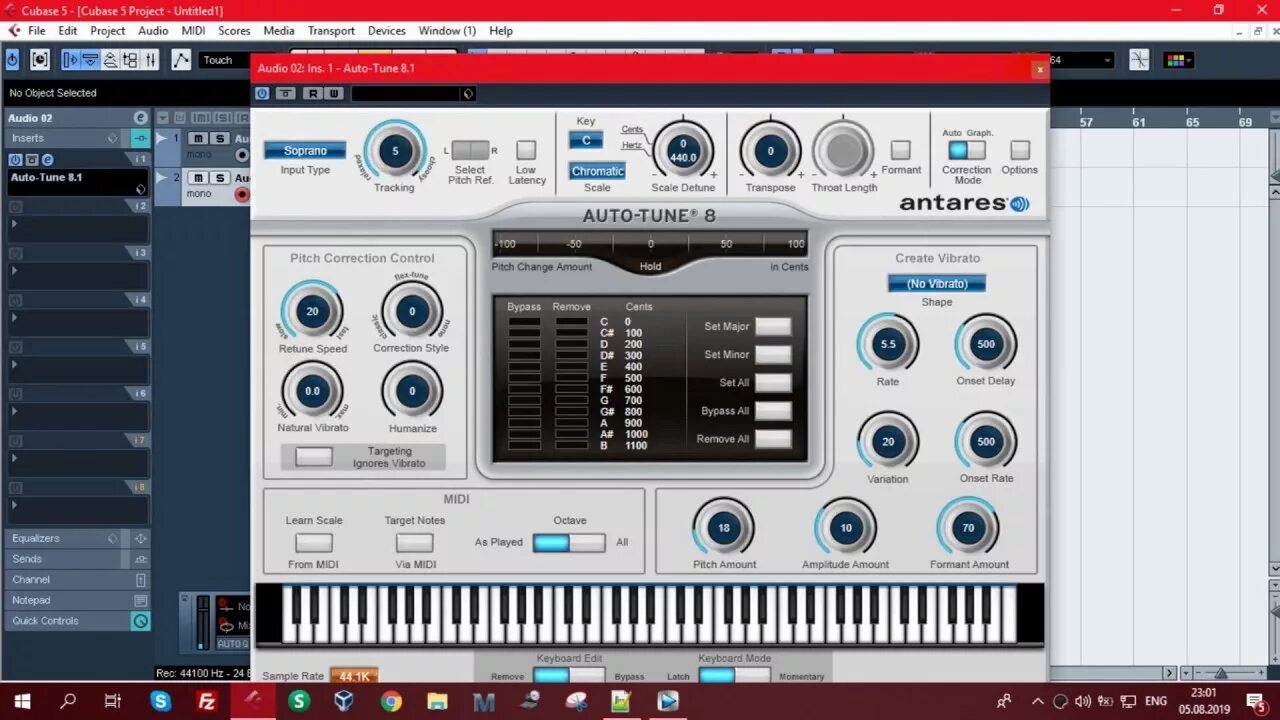Image resolution: width=1280 pixels, height=720 pixels.
Task: Open the Mixer toolbar icon
Action: [x=150, y=60]
